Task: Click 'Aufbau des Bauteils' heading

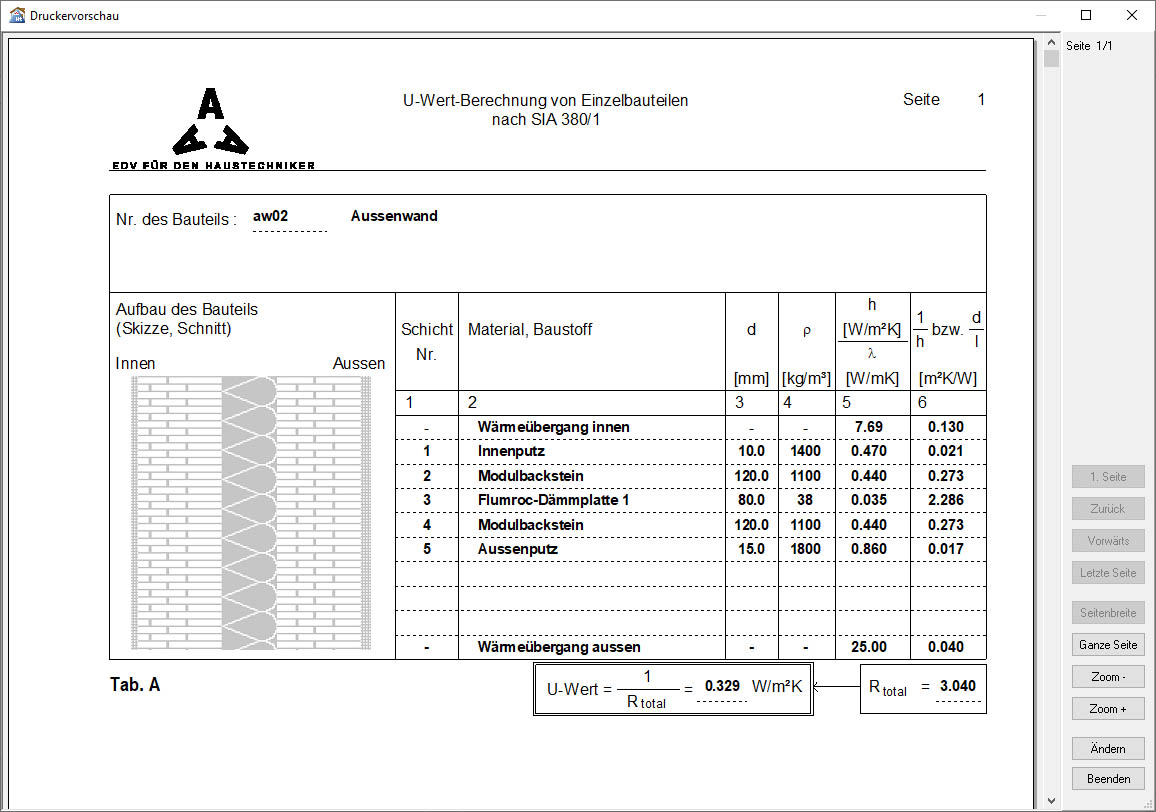Action: [187, 309]
